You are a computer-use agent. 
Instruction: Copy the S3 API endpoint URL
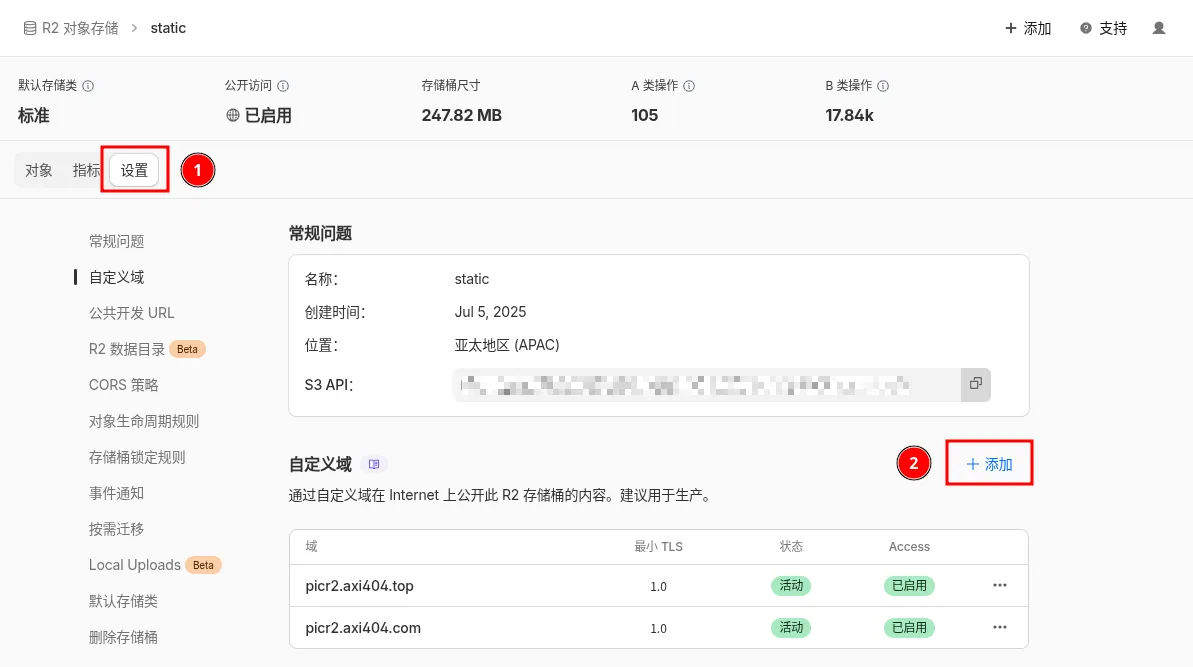point(975,384)
